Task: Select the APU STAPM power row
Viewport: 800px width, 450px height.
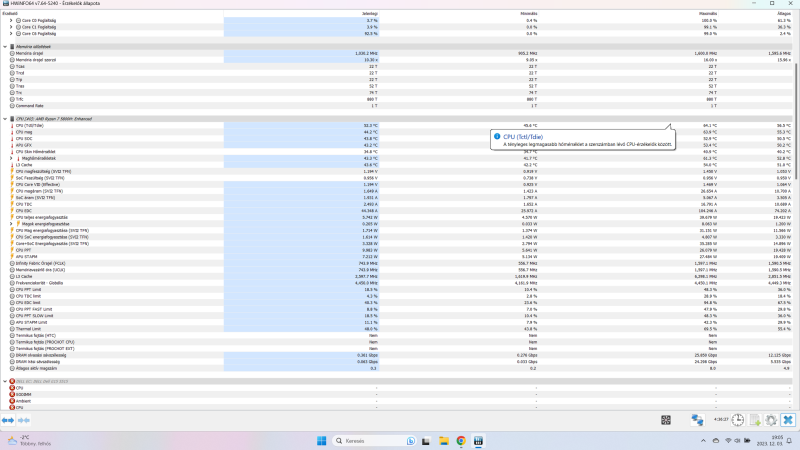Action: [x=397, y=257]
